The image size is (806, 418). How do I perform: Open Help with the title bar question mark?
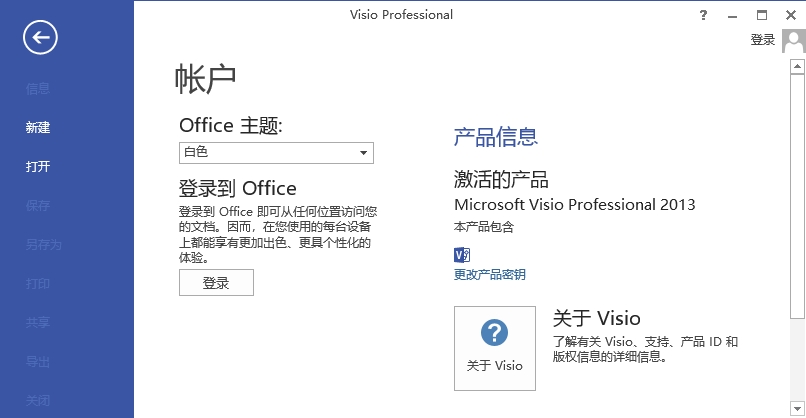[704, 15]
